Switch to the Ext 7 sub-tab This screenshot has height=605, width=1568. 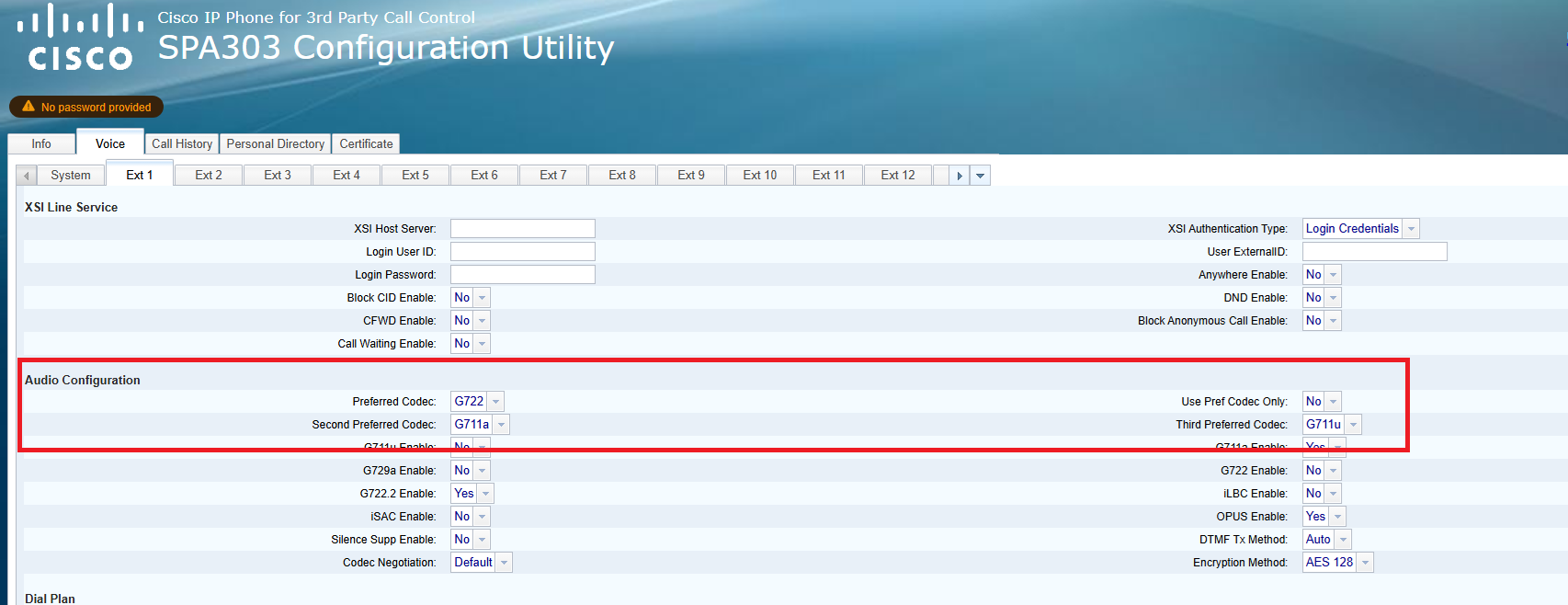click(553, 176)
